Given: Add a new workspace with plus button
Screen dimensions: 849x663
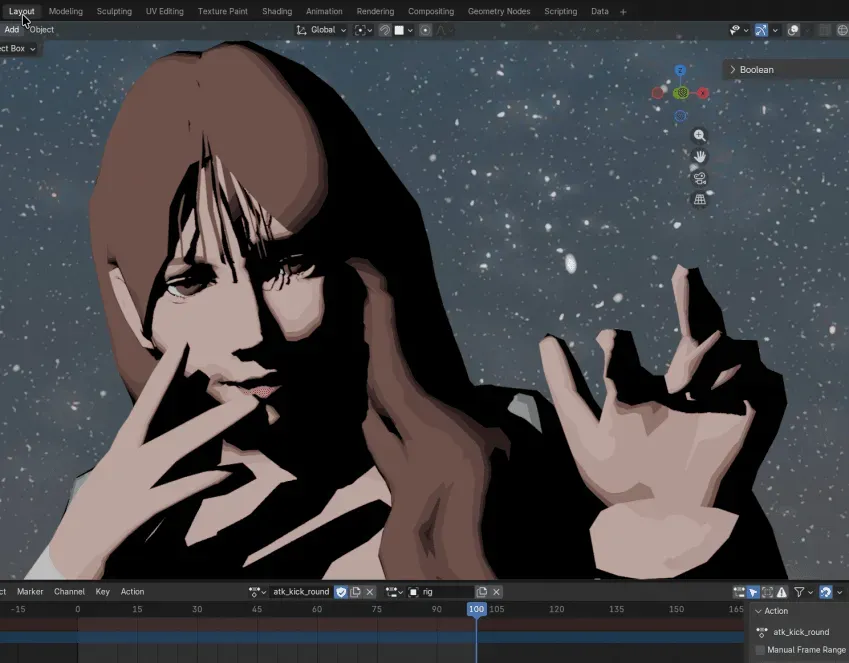Looking at the screenshot, I should point(623,12).
